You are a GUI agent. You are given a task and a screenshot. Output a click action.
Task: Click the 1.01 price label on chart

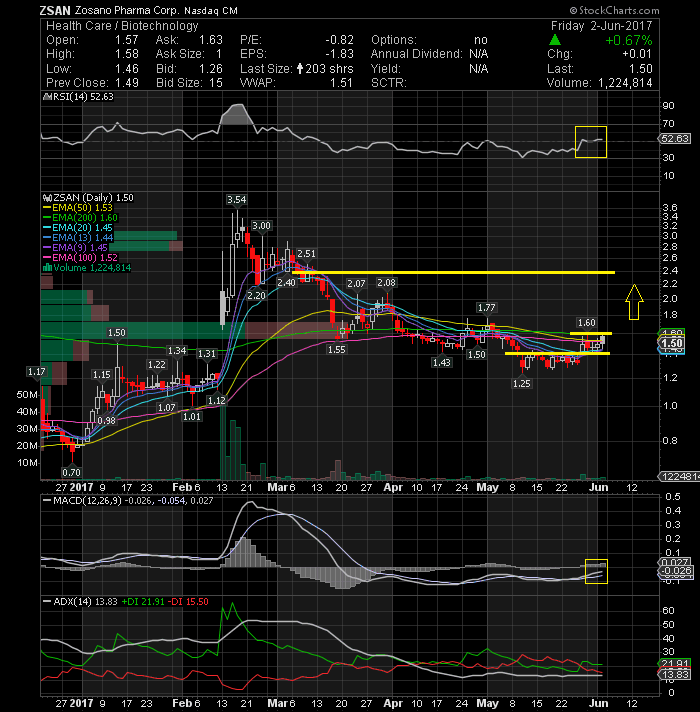pyautogui.click(x=192, y=416)
